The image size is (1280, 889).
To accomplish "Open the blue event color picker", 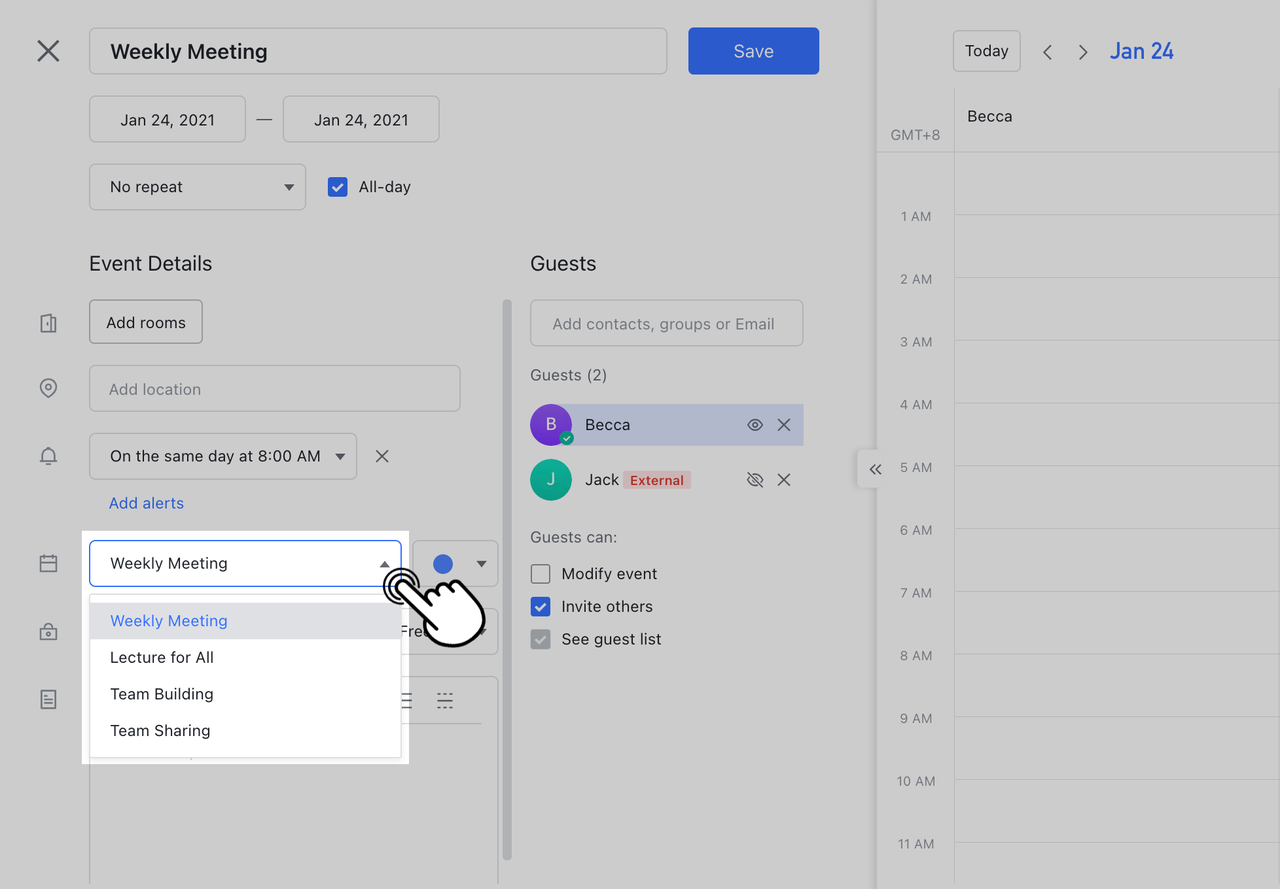I will (456, 564).
